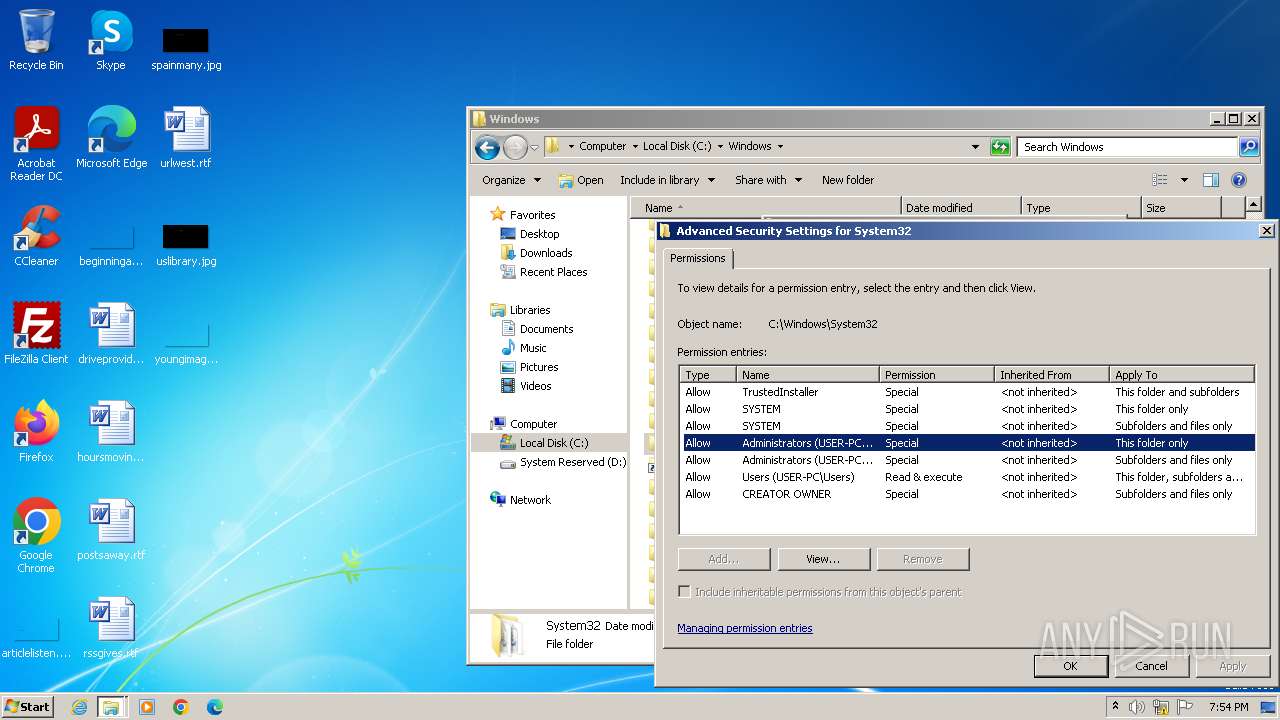Click the Search Windows input field
The image size is (1280, 720).
click(x=1127, y=147)
